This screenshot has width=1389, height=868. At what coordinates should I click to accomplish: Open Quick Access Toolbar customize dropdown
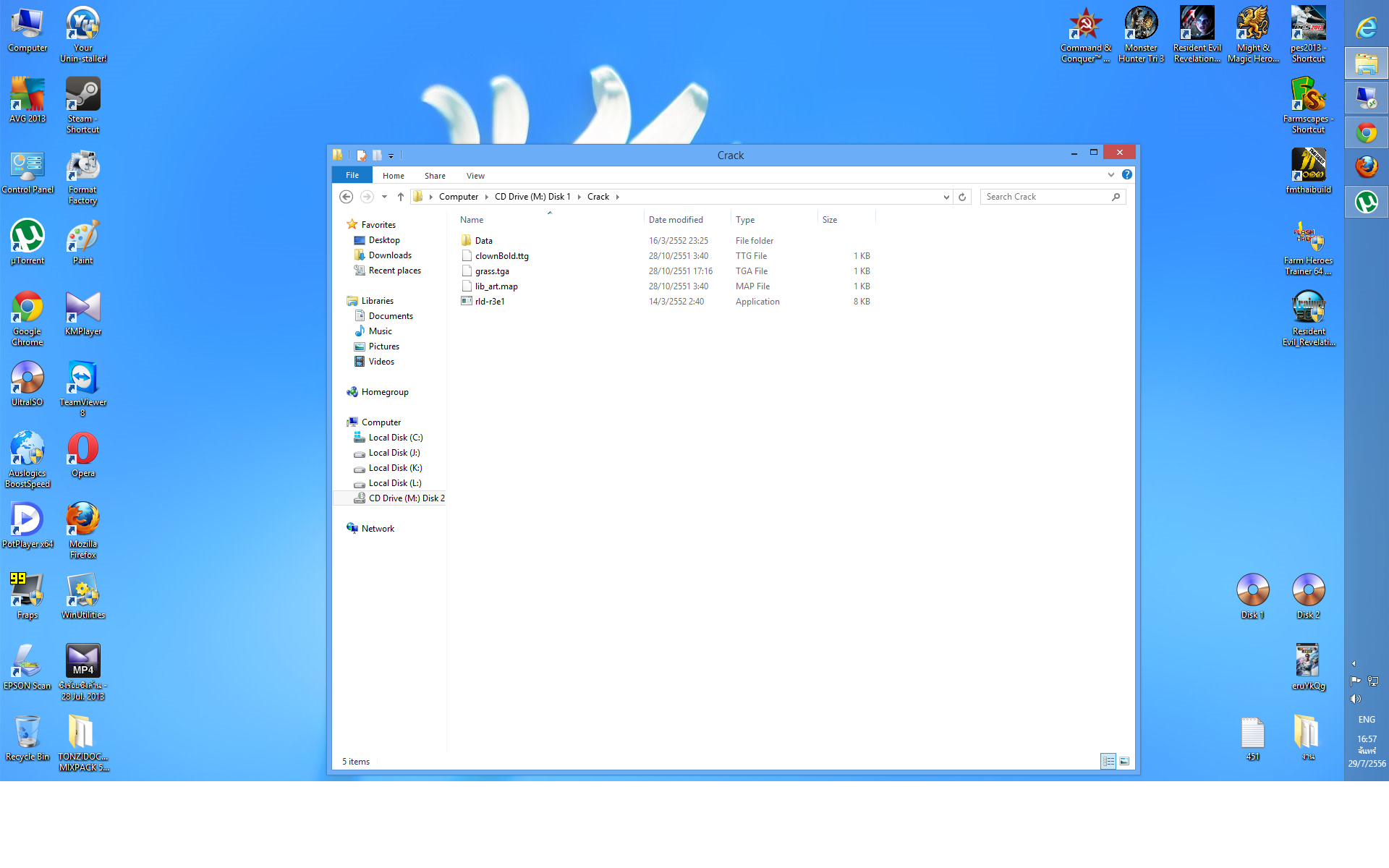tap(391, 156)
